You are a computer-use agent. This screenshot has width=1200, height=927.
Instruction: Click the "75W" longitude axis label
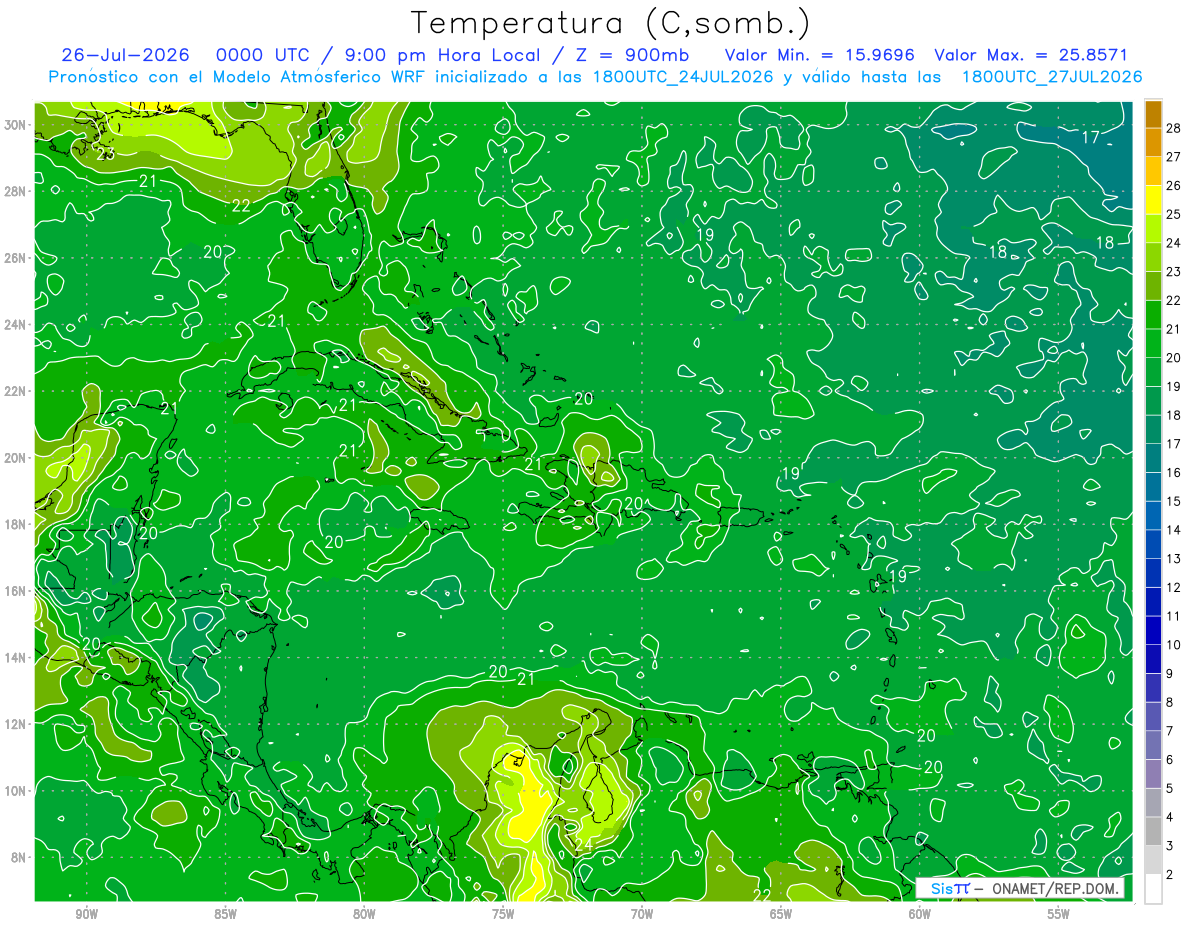(503, 913)
